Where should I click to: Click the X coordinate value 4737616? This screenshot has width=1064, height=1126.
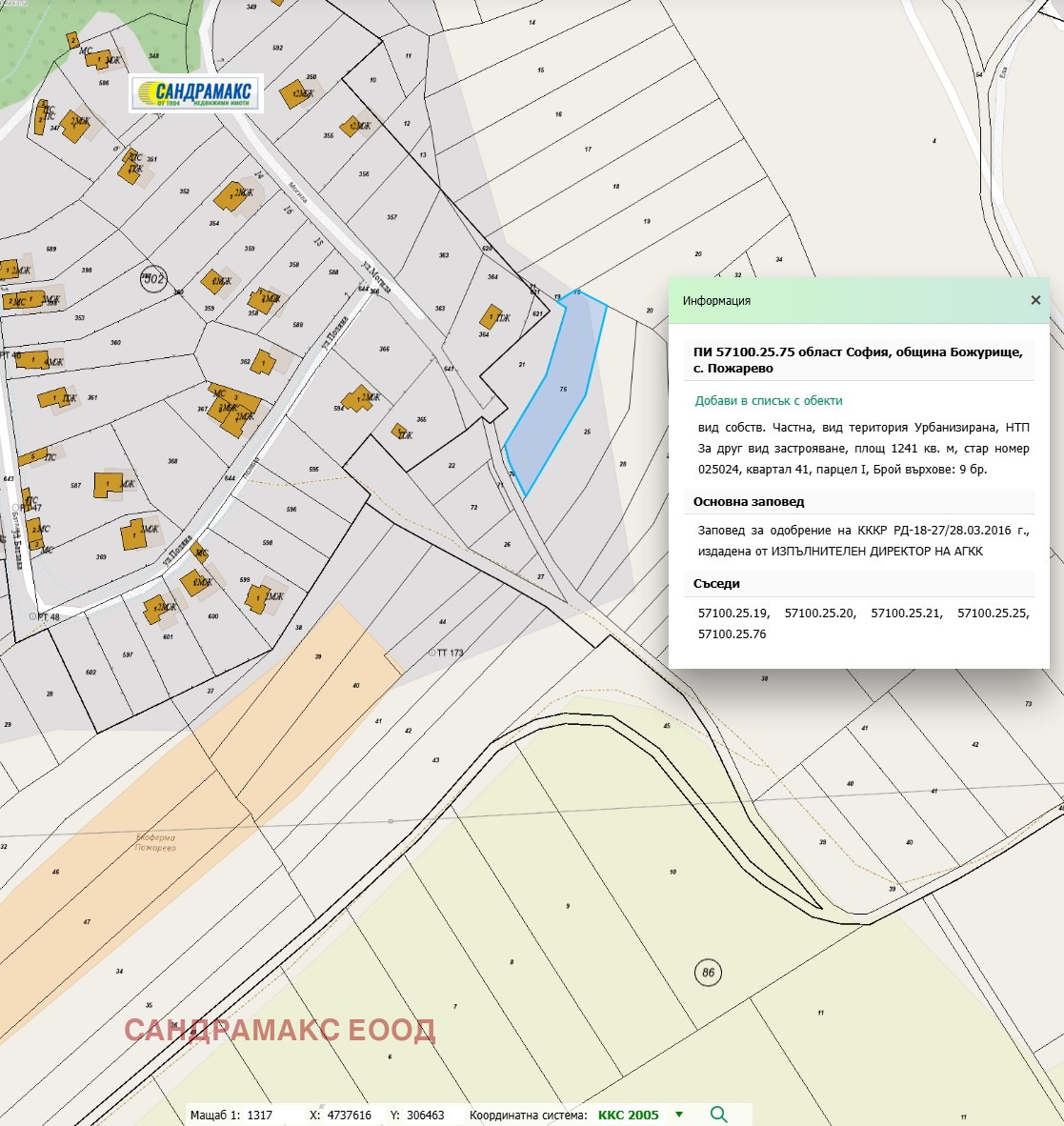348,1115
